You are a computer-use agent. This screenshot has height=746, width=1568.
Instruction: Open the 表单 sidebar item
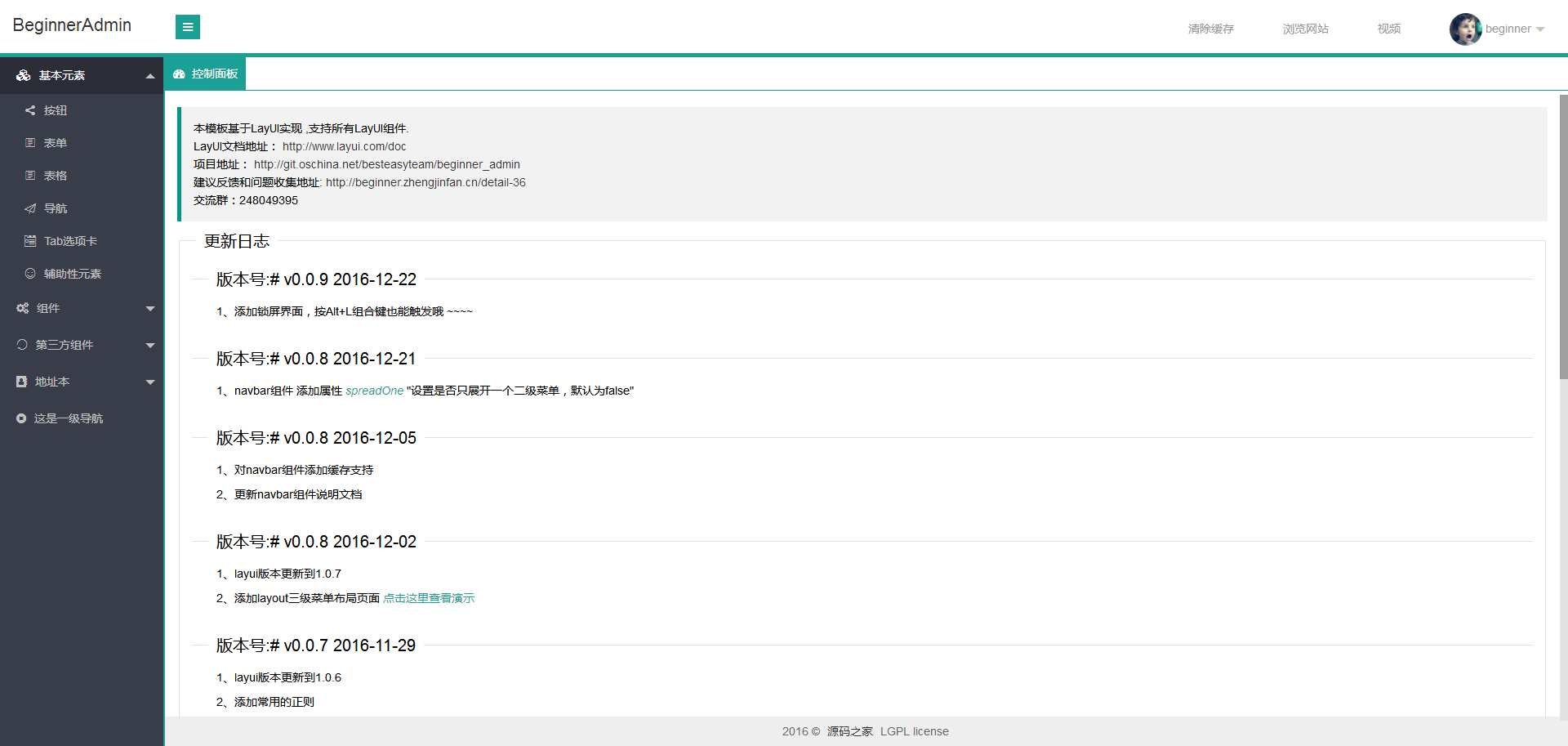[82, 143]
